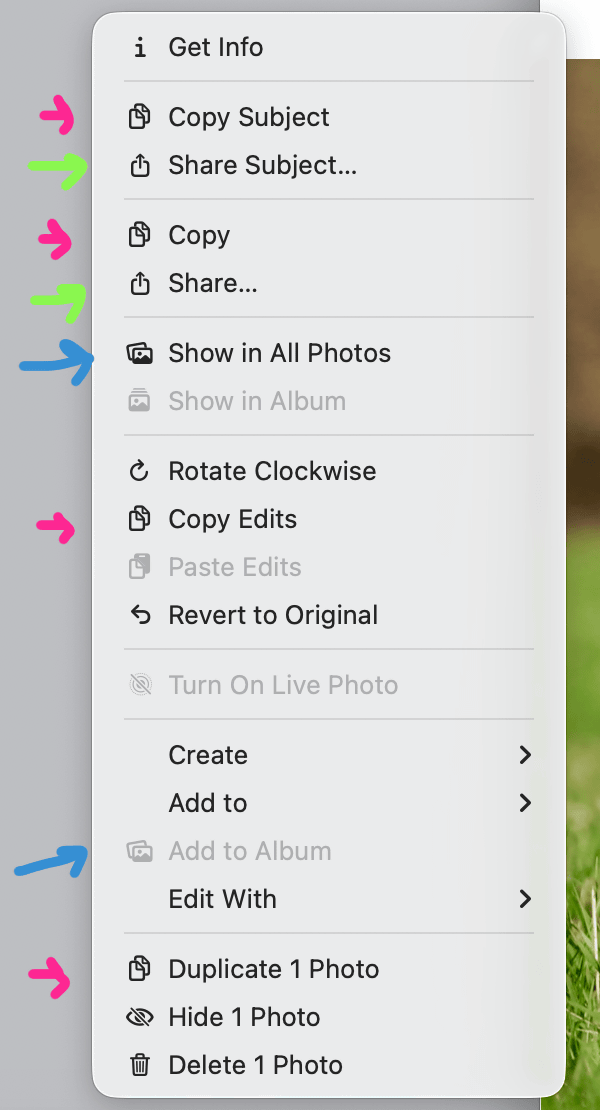600x1110 pixels.
Task: Click the Duplicate 1 Photo icon
Action: pyautogui.click(x=140, y=969)
